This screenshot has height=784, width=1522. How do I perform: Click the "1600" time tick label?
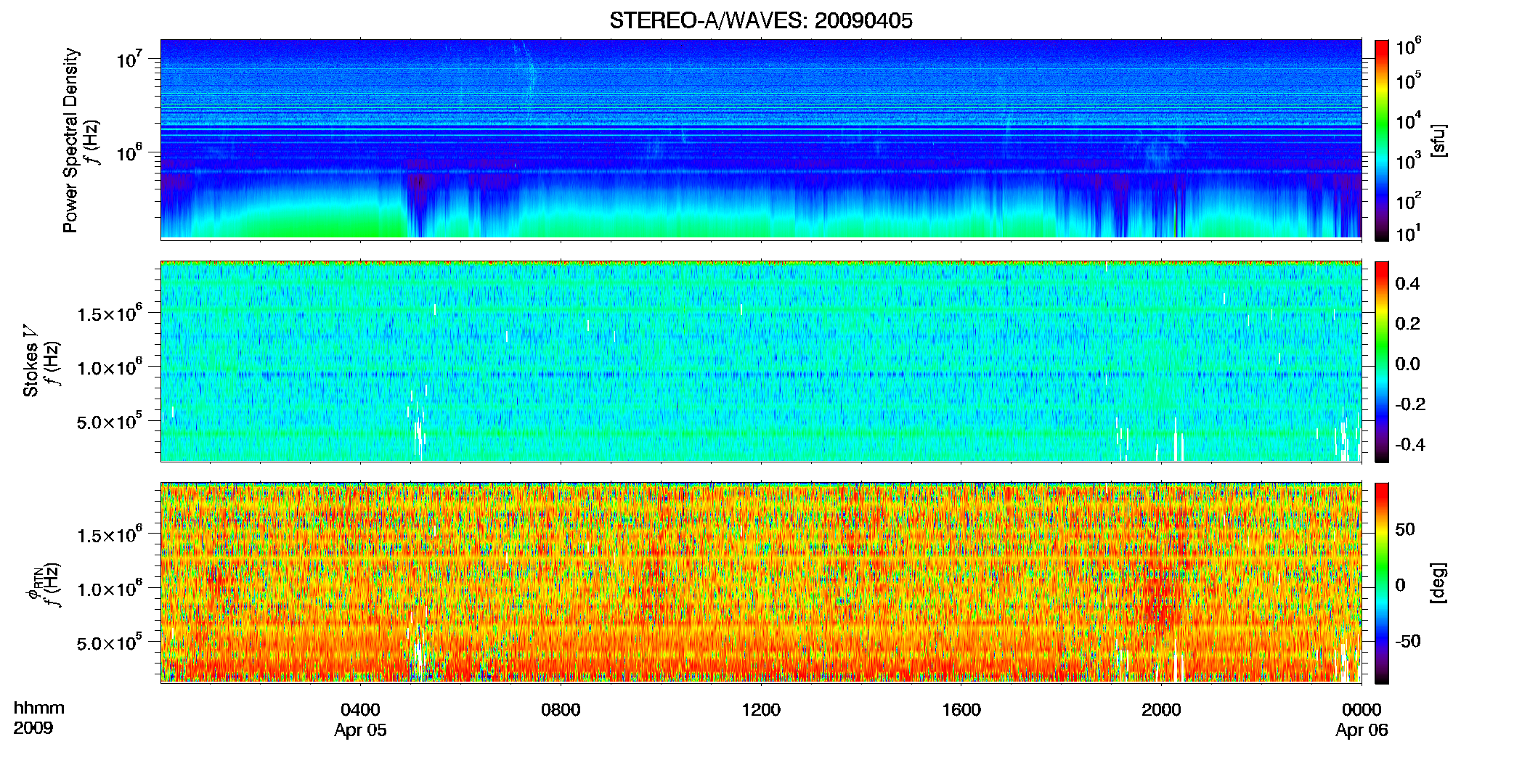coord(961,710)
